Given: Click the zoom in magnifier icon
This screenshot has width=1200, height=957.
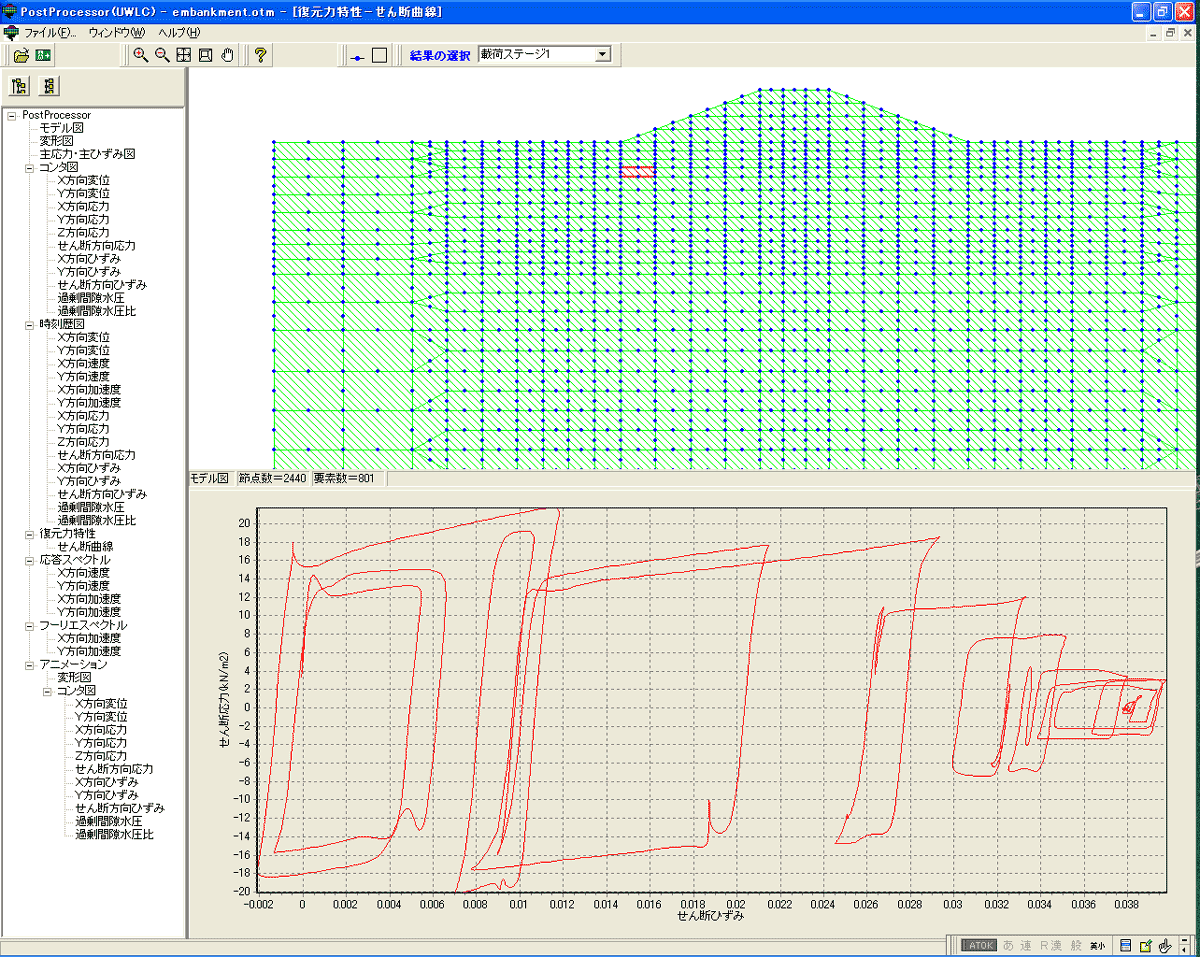Looking at the screenshot, I should (x=140, y=55).
